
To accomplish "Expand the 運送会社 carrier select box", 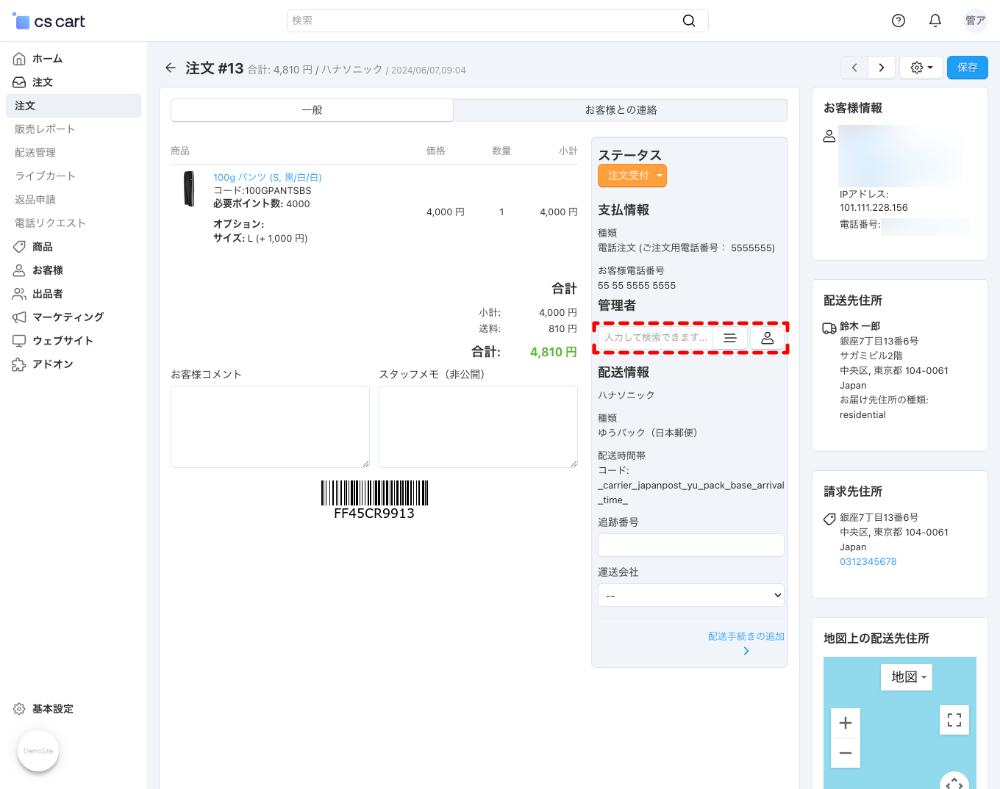I will point(691,595).
